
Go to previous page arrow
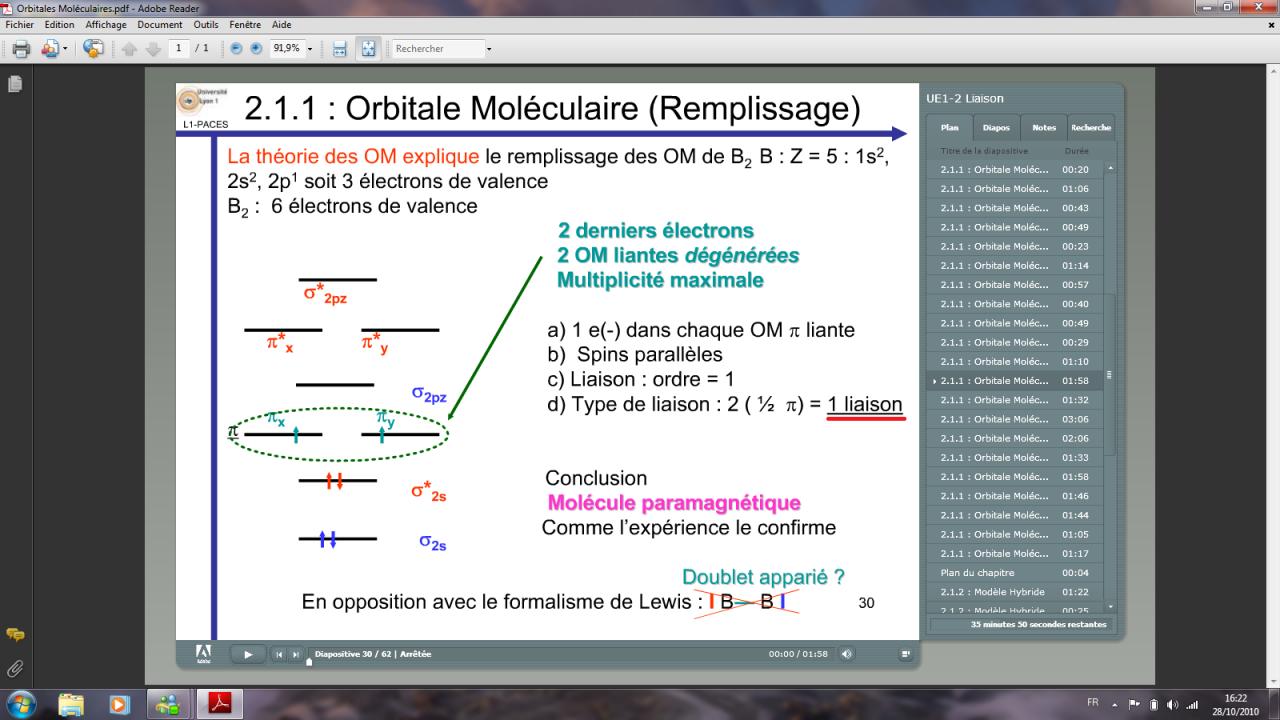coord(129,48)
